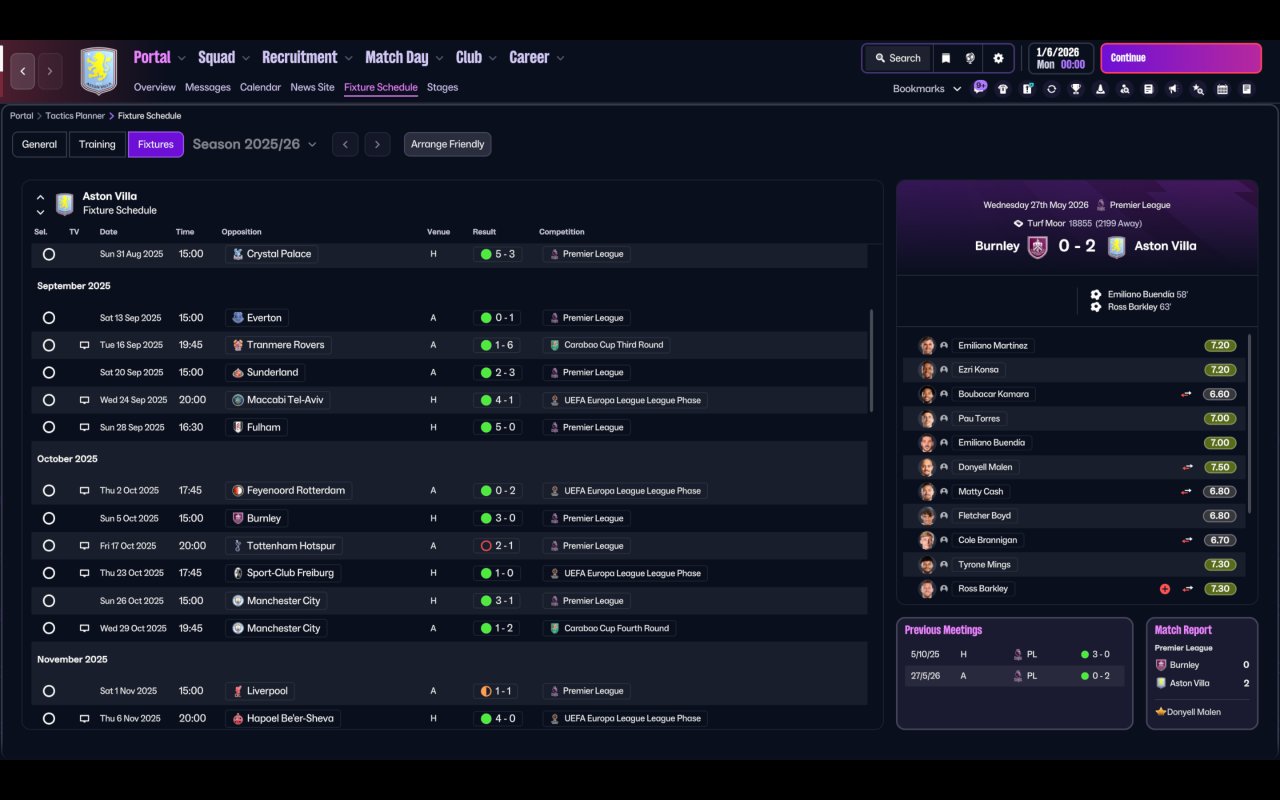The height and width of the screenshot is (800, 1280).
Task: Click the Emiliano Martinez 7.20 rating
Action: point(1220,346)
